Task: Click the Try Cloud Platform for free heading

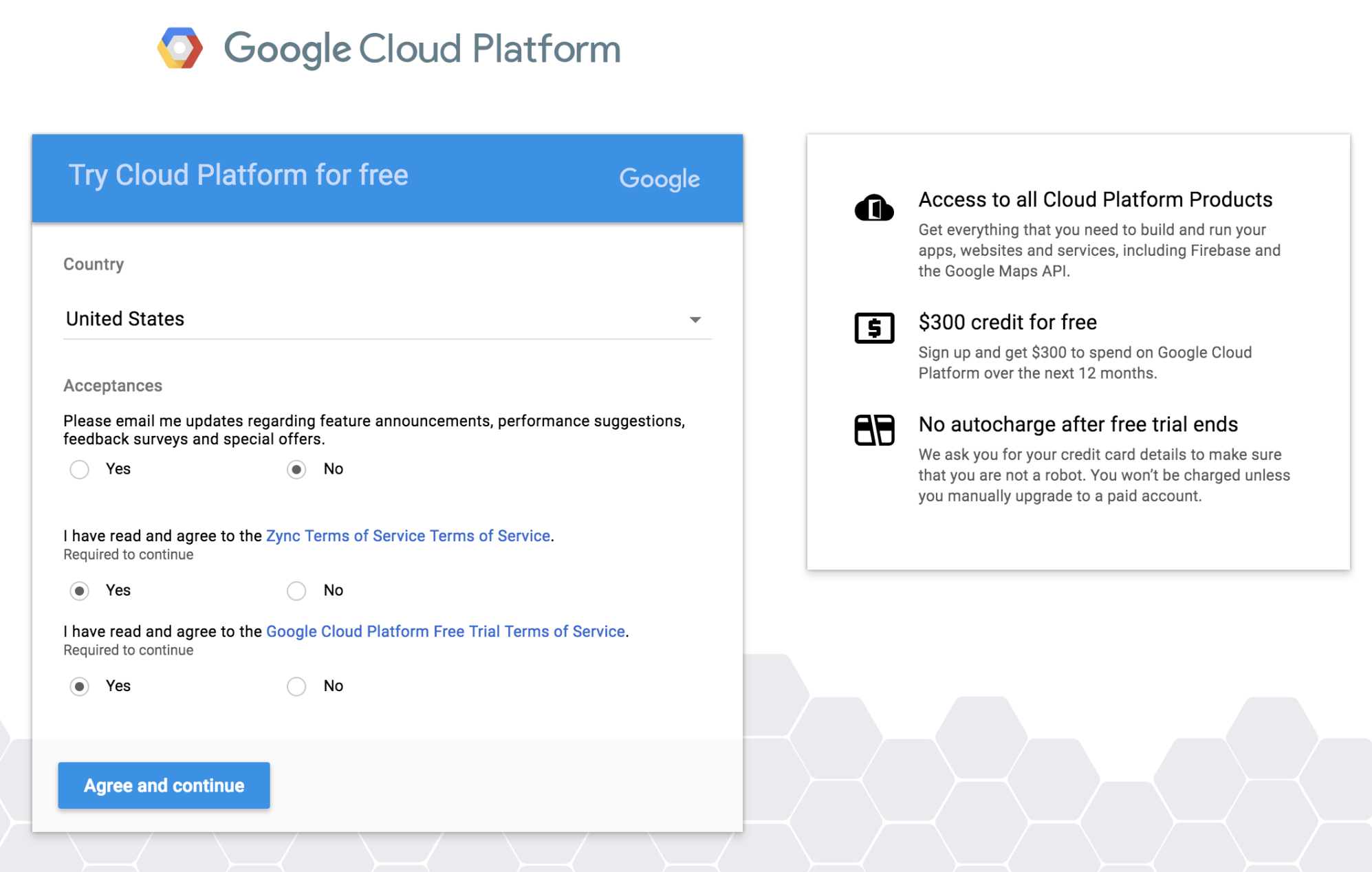Action: coord(239,175)
